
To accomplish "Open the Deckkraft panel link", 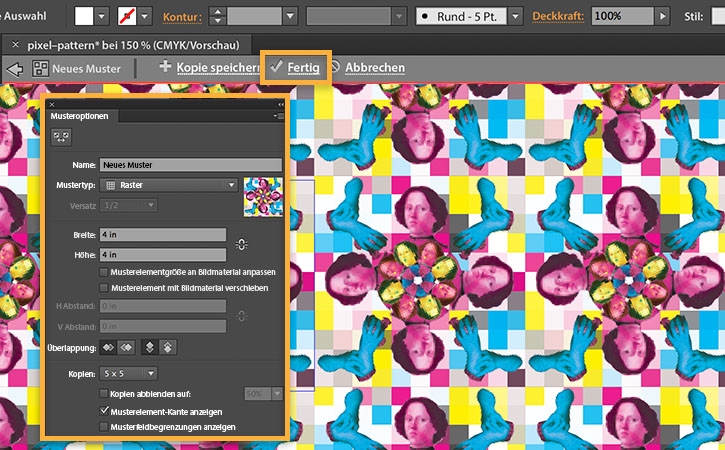I will point(558,17).
